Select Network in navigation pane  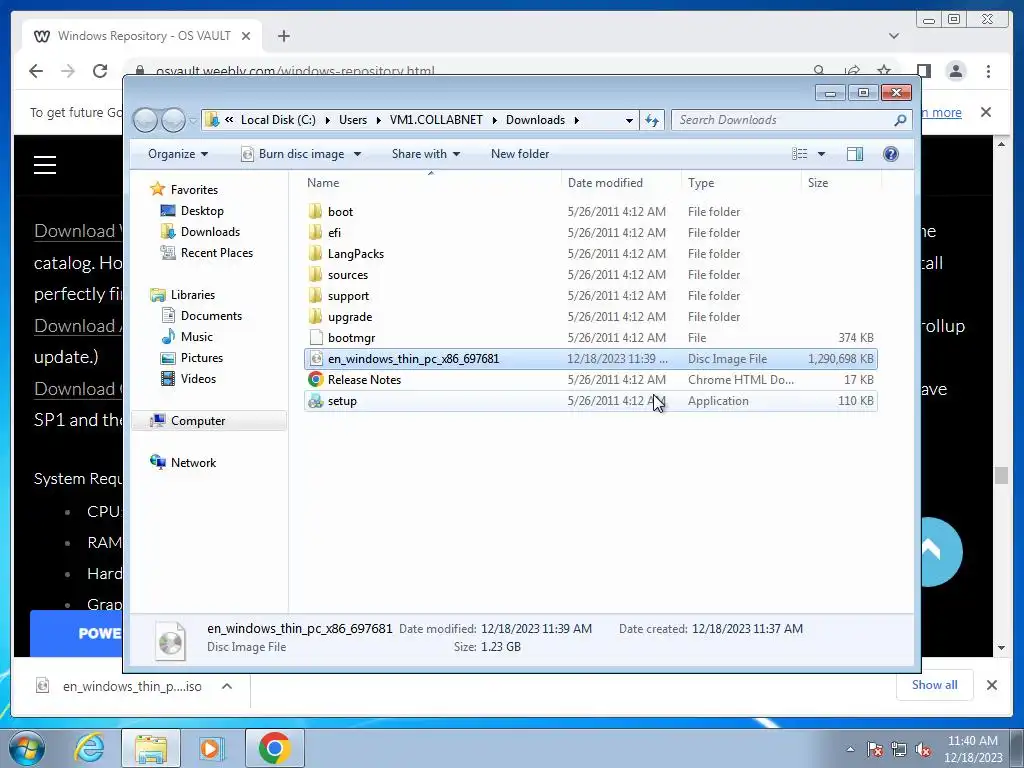tap(193, 462)
